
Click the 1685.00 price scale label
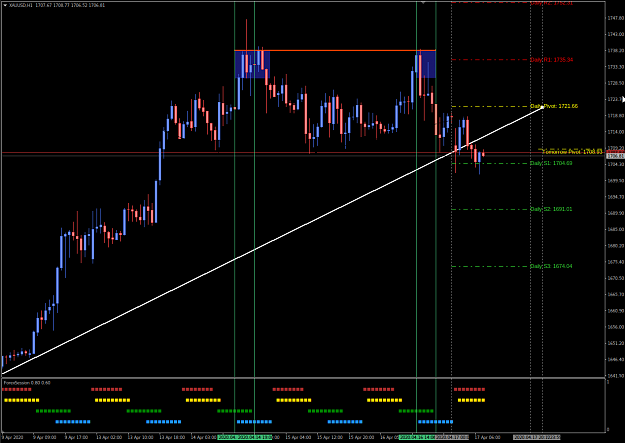[x=615, y=229]
